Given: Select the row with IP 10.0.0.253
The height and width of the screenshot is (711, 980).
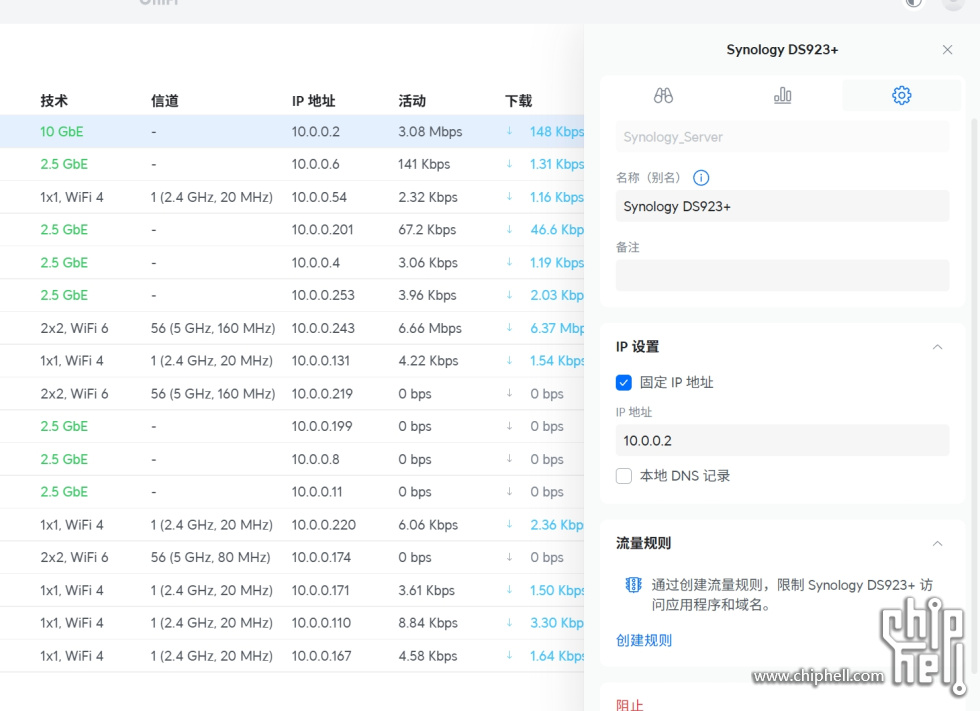Looking at the screenshot, I should pos(292,296).
